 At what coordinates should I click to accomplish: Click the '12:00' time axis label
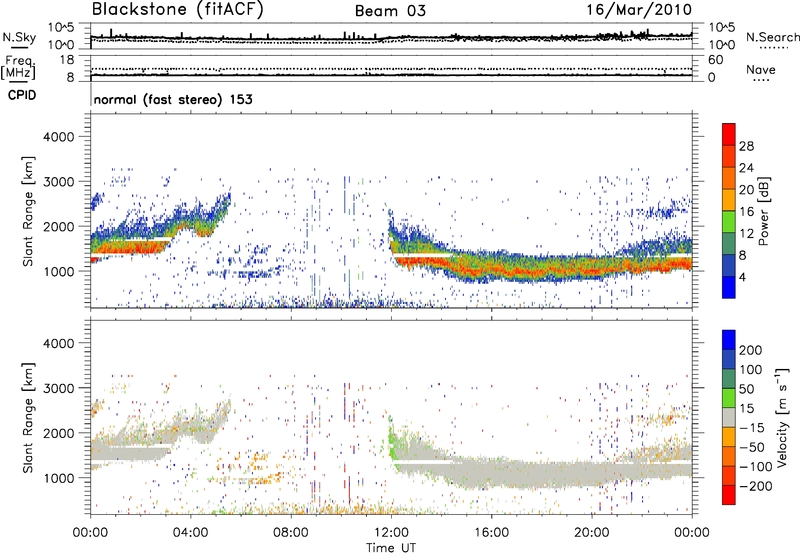pyautogui.click(x=391, y=533)
